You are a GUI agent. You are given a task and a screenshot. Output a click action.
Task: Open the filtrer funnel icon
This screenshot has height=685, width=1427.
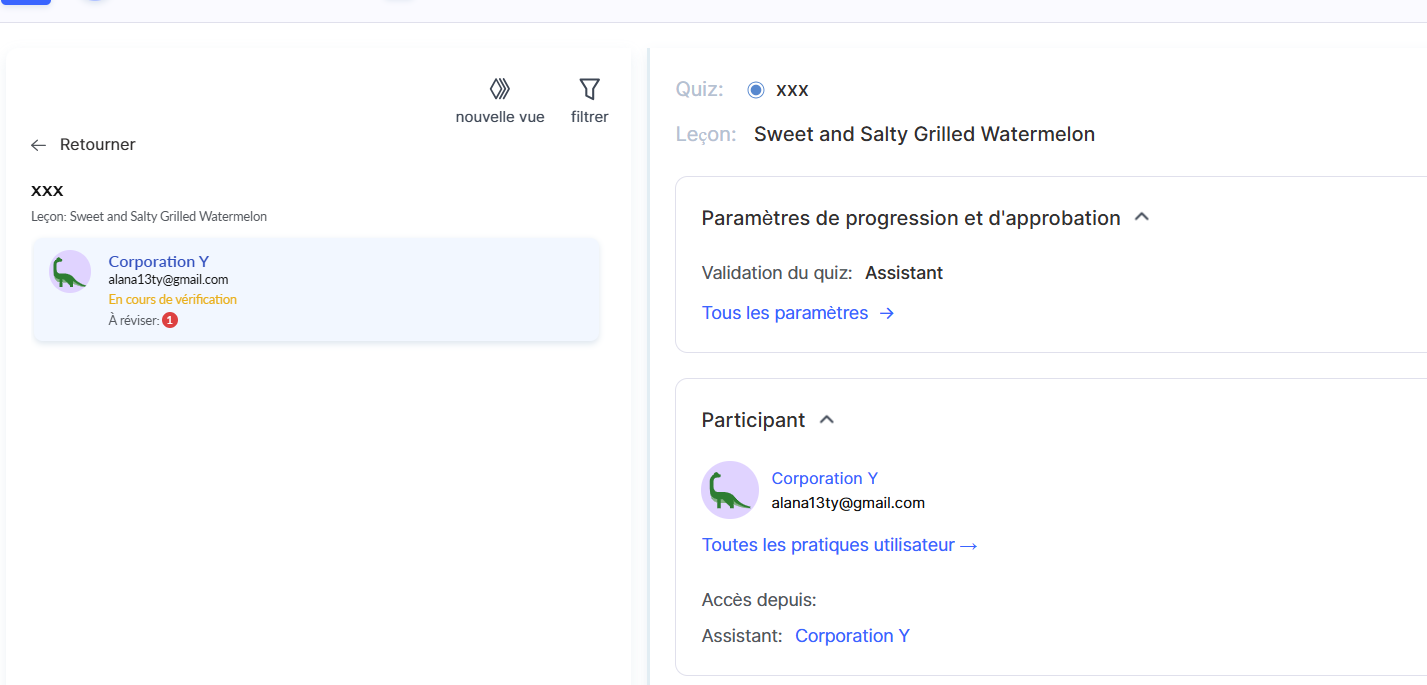tap(590, 89)
